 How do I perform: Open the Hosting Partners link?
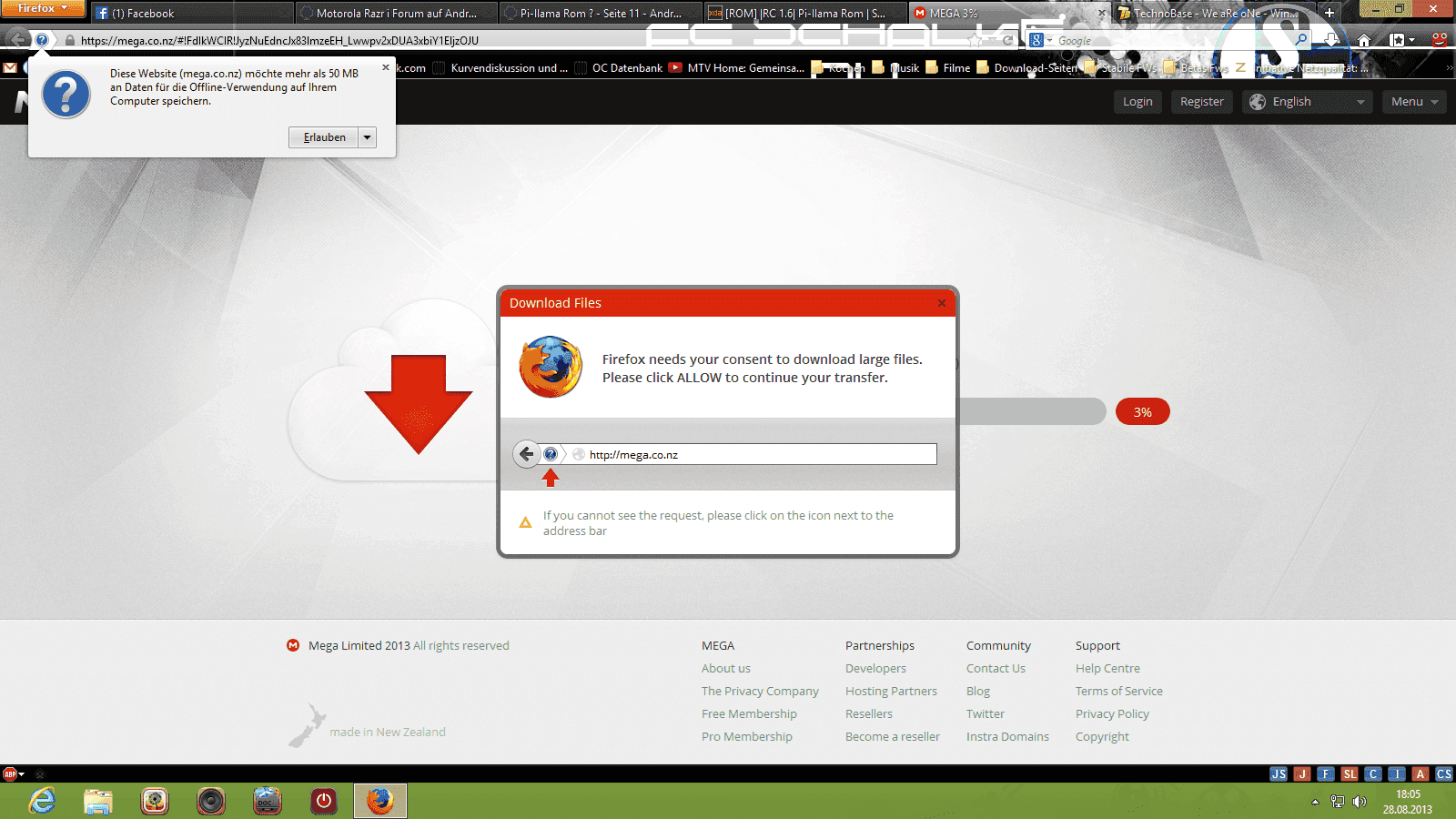coord(891,691)
